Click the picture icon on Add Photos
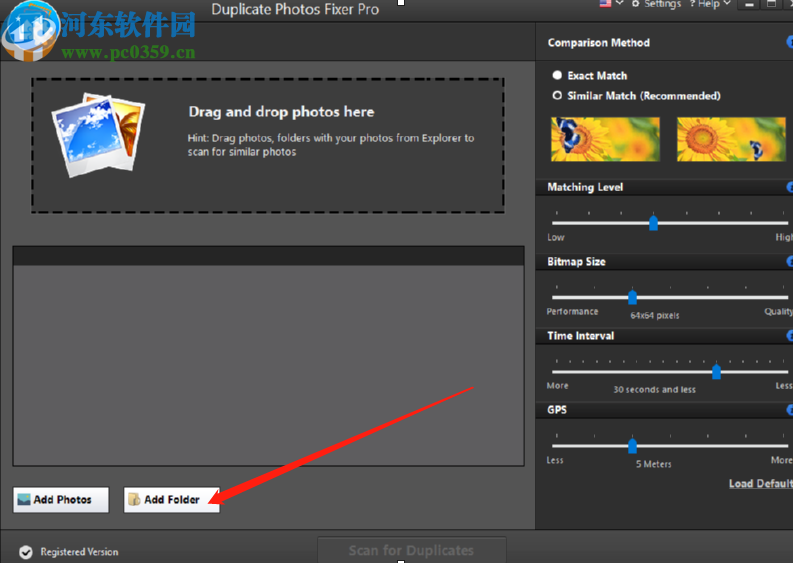Viewport: 793px width, 563px height. coord(24,500)
